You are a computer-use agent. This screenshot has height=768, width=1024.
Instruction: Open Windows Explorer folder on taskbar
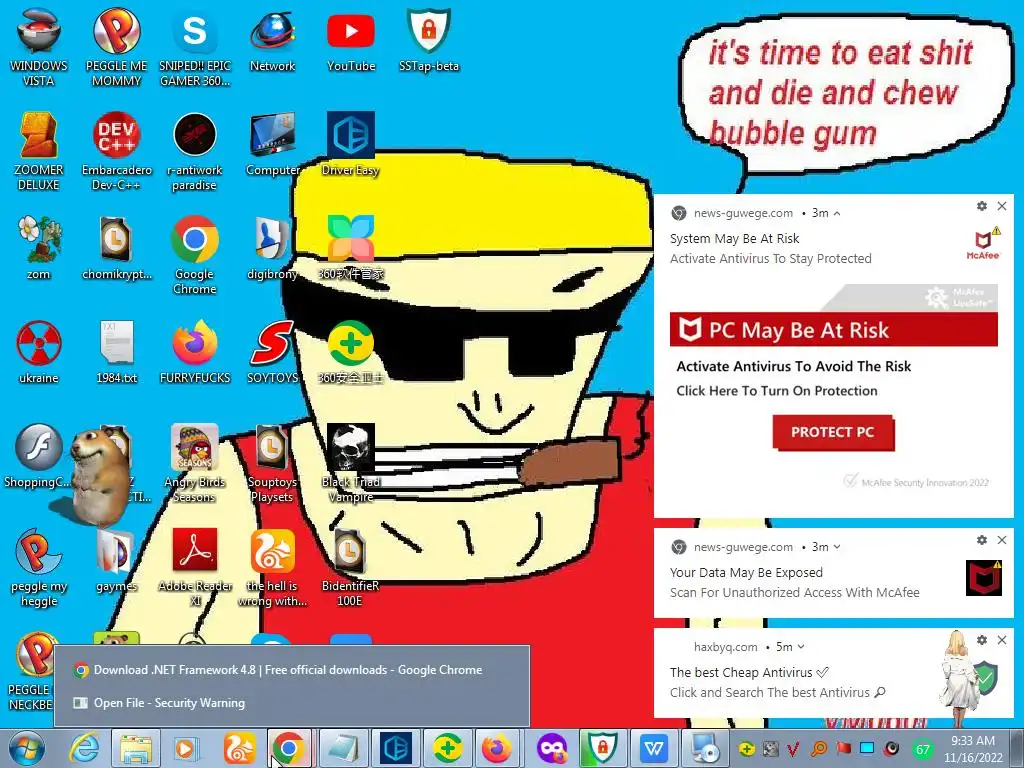click(x=136, y=748)
